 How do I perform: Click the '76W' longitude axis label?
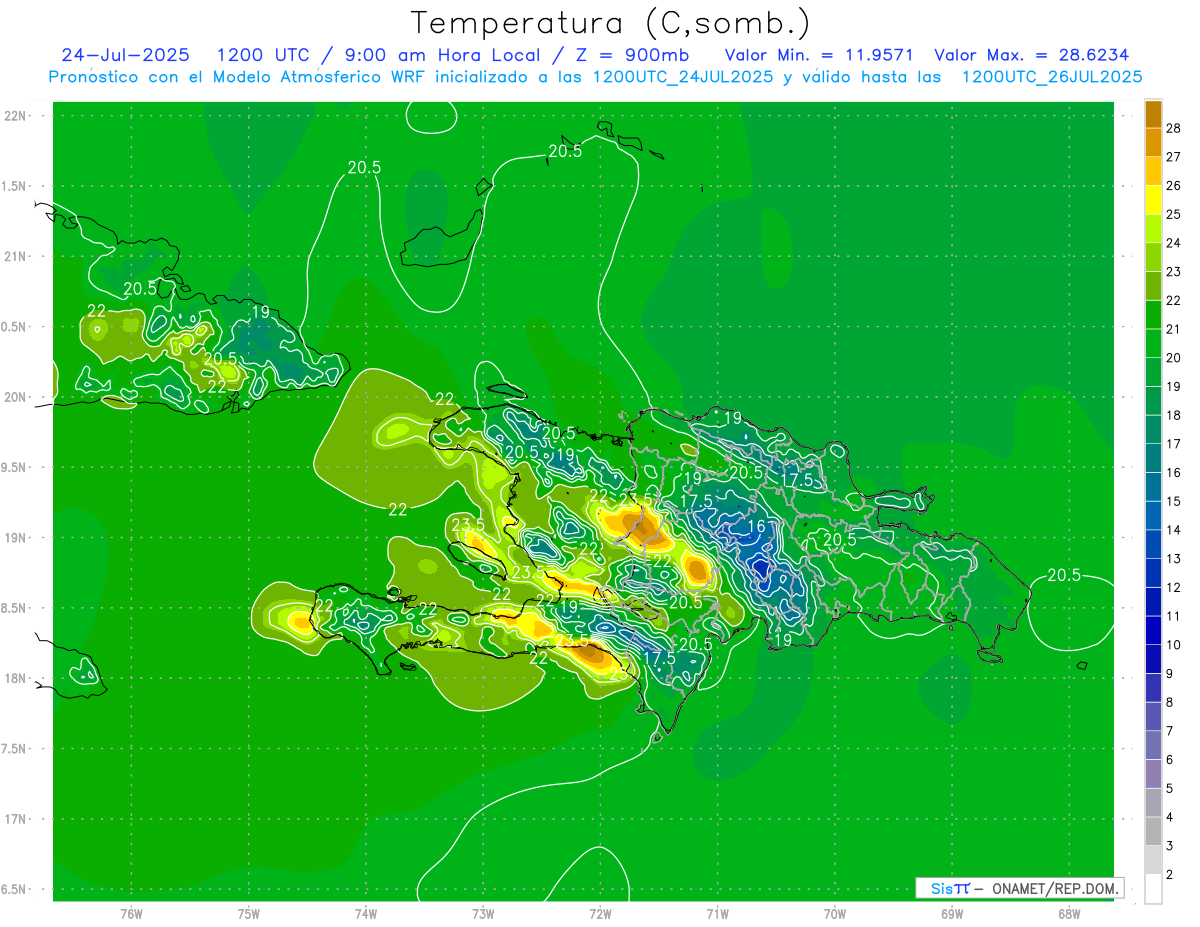tap(131, 914)
